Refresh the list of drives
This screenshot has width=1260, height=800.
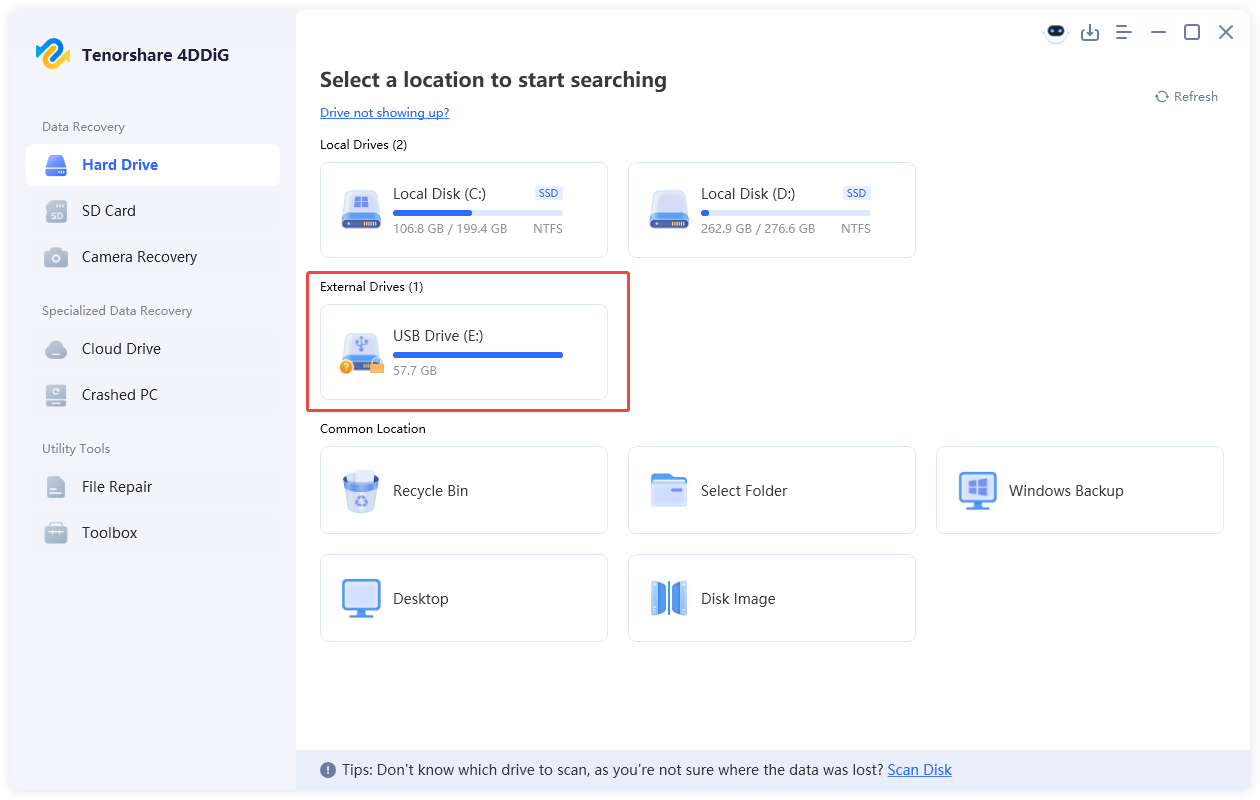click(1187, 96)
